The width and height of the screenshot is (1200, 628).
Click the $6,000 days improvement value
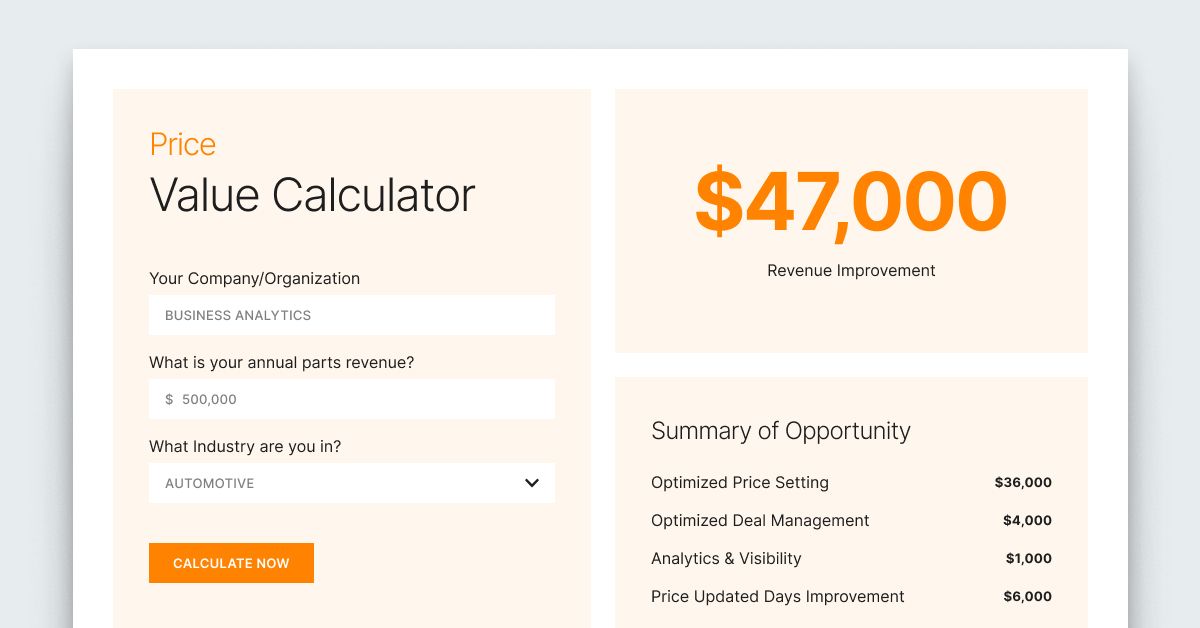1027,596
